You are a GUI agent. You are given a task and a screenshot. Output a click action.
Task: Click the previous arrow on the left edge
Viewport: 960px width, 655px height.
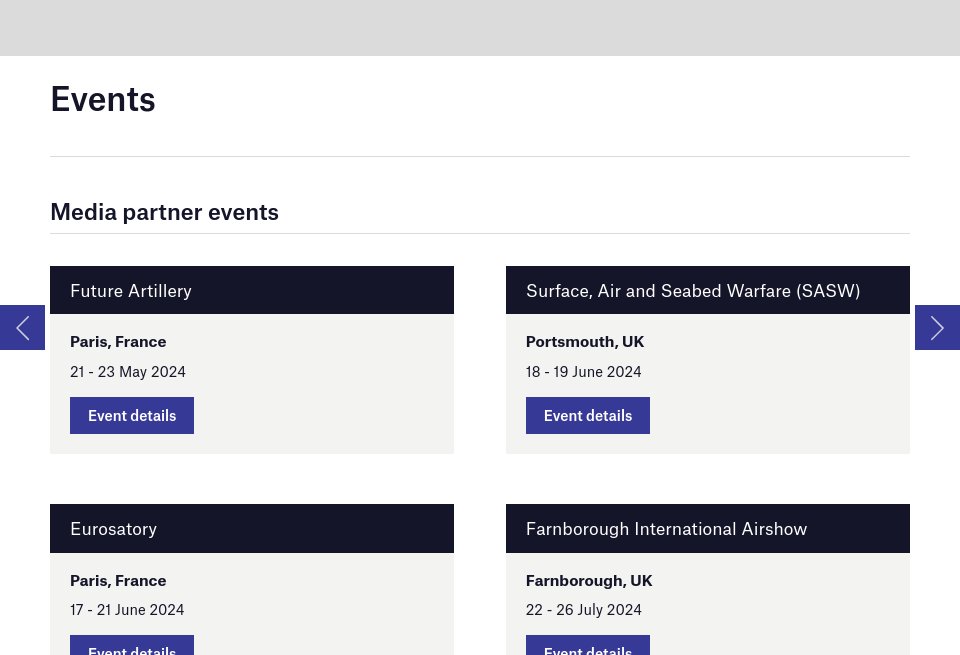coord(22,328)
